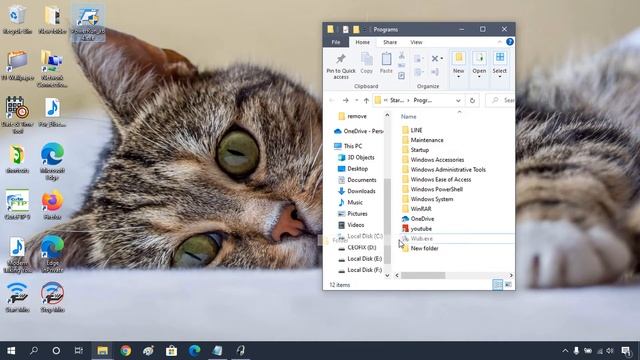Click the Cut scissors icon
640x360 pixels.
(x=402, y=56)
